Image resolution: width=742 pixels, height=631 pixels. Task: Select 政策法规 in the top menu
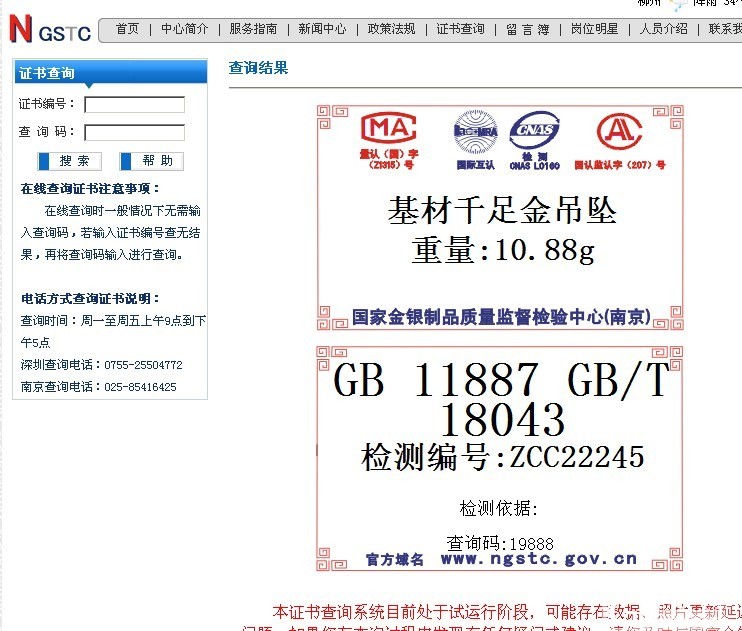(391, 29)
